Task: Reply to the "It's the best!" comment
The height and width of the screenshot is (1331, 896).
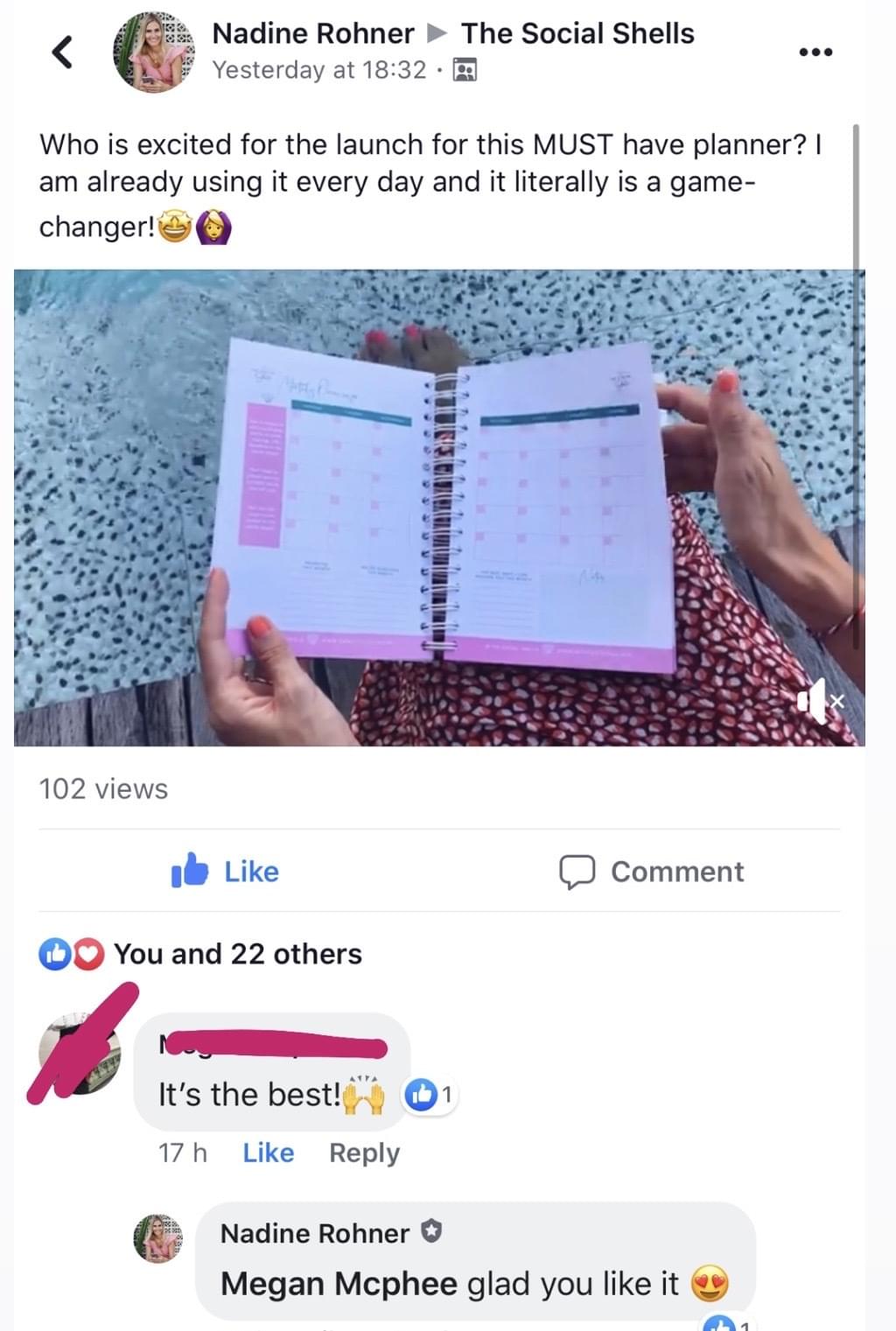Action: 364,1152
